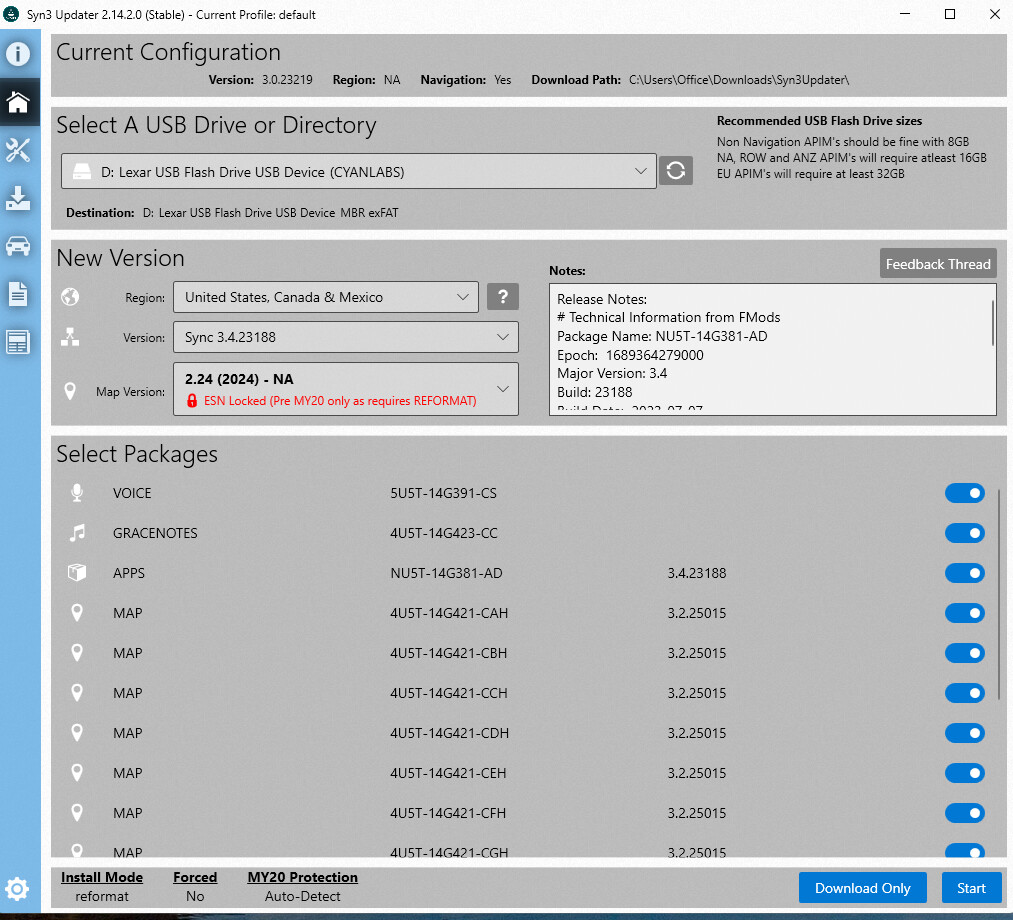Open the Map Version dropdown
Viewport: 1013px width, 920px height.
(345, 389)
